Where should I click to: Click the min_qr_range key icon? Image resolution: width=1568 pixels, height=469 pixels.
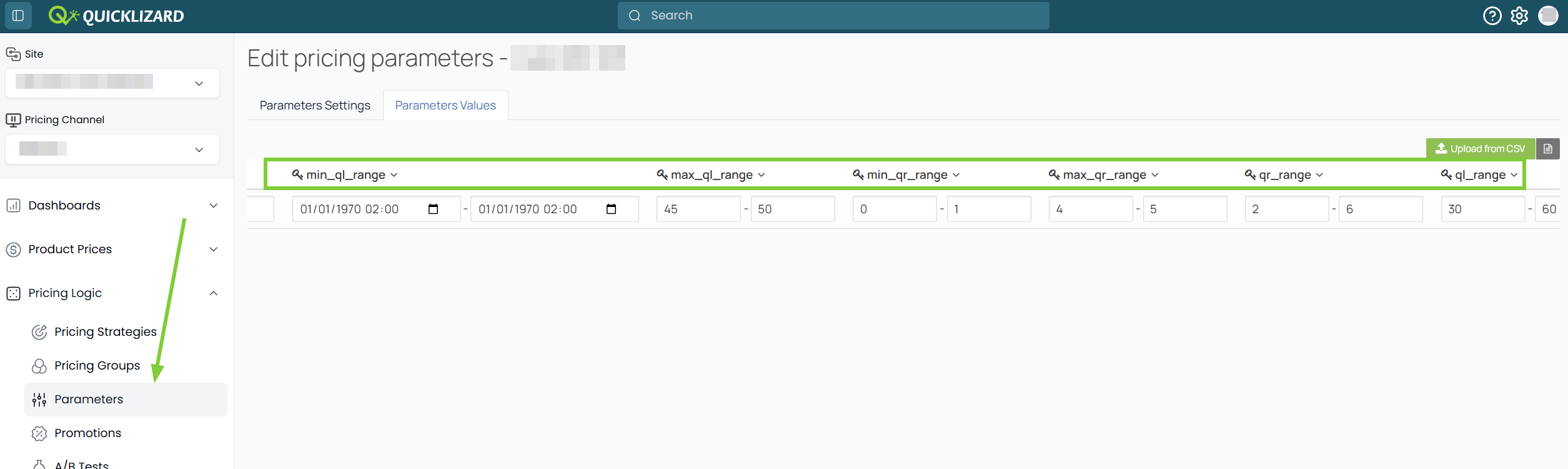click(858, 174)
